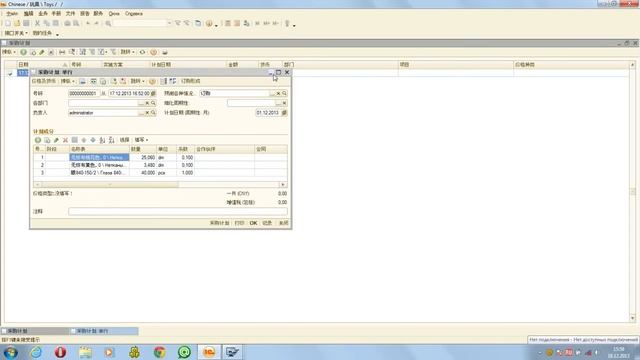Open the menu bar item left of Окна
640x360 pixels.
pos(98,14)
